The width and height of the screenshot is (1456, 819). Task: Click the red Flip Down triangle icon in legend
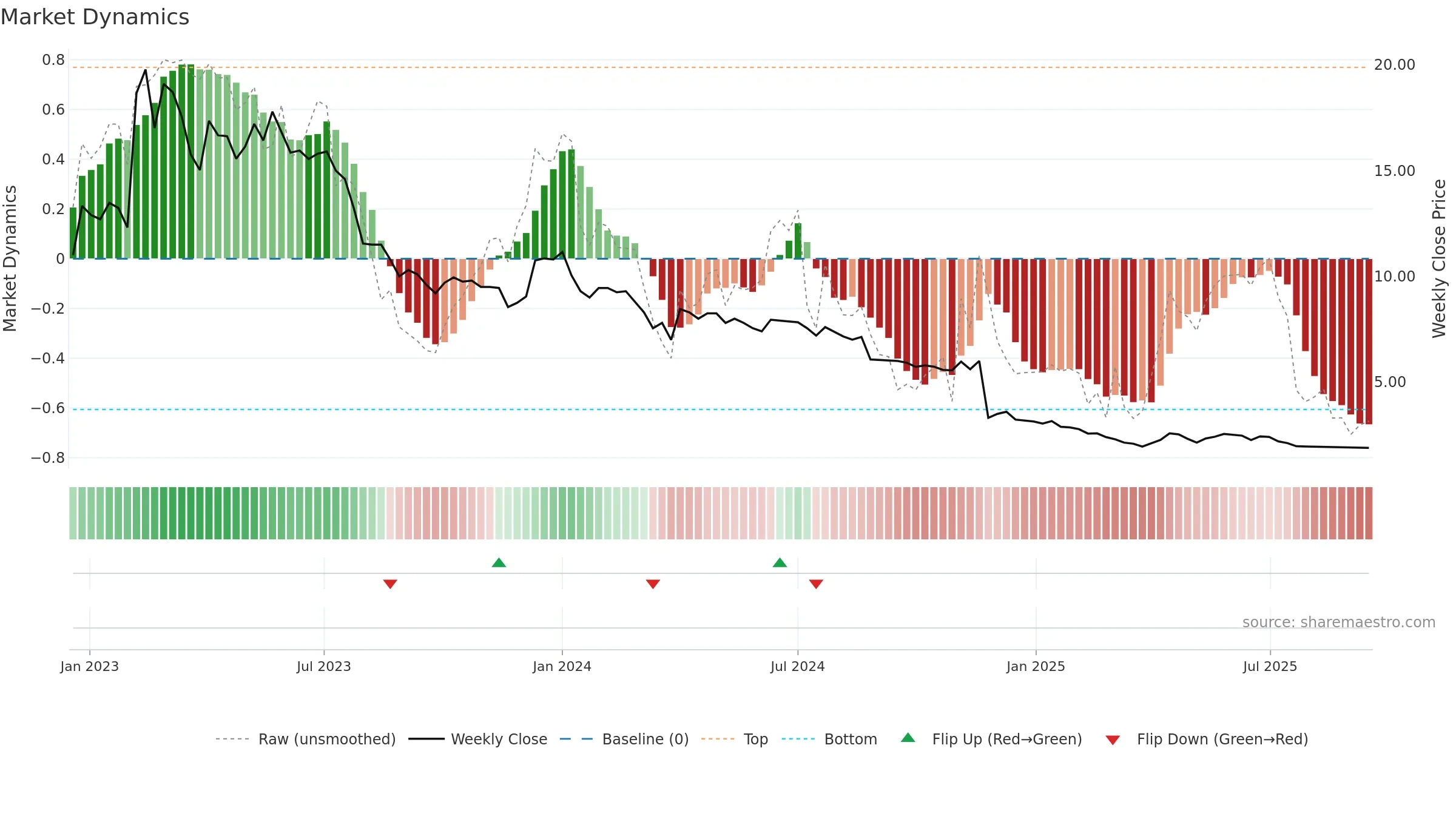[1113, 740]
